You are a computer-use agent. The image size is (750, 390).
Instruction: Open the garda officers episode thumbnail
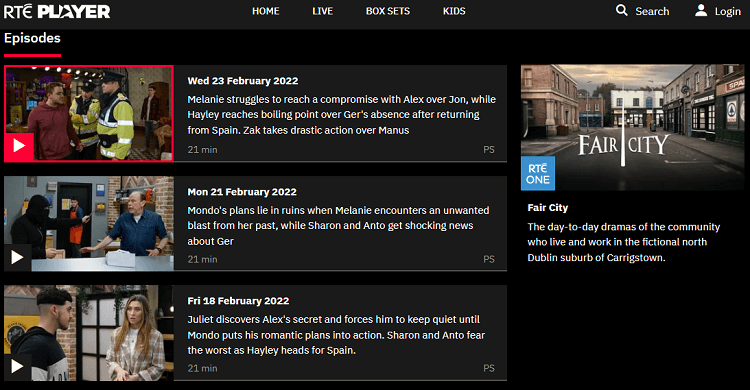click(x=89, y=113)
